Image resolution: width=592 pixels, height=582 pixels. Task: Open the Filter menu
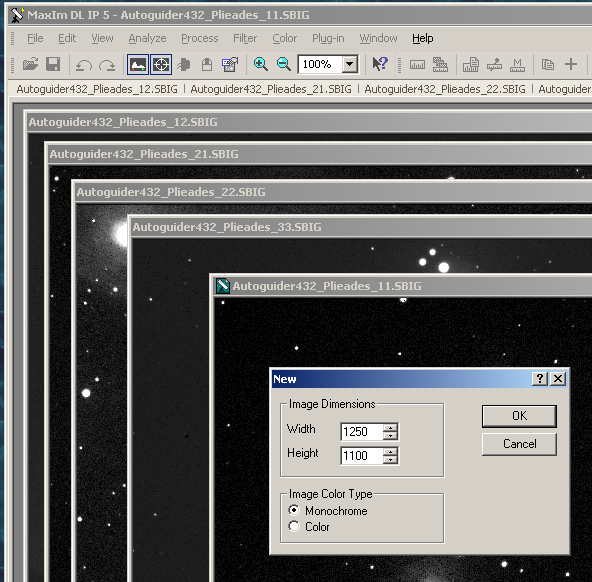[x=245, y=38]
